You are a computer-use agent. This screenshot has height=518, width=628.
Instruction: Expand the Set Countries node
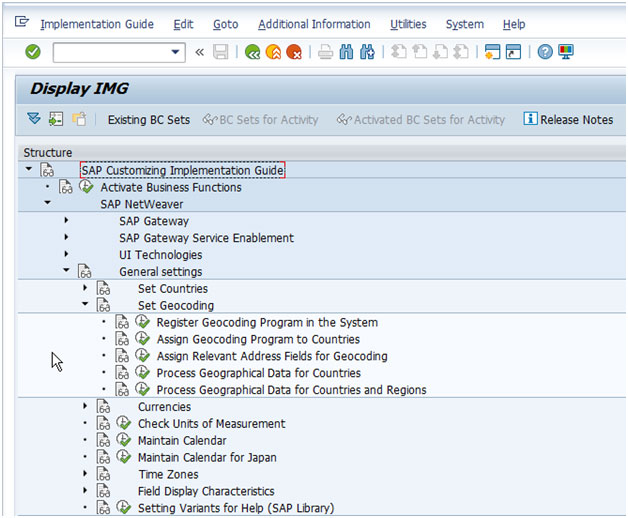pyautogui.click(x=85, y=288)
